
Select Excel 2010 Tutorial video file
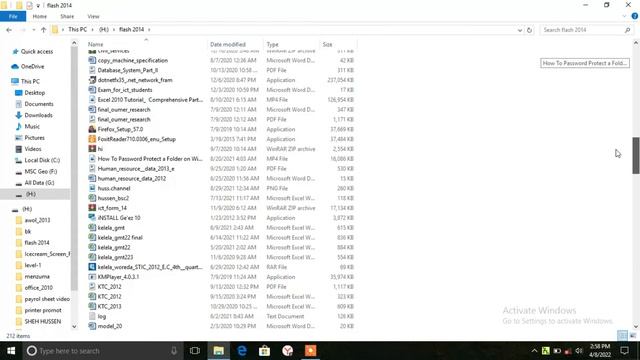[x=150, y=100]
